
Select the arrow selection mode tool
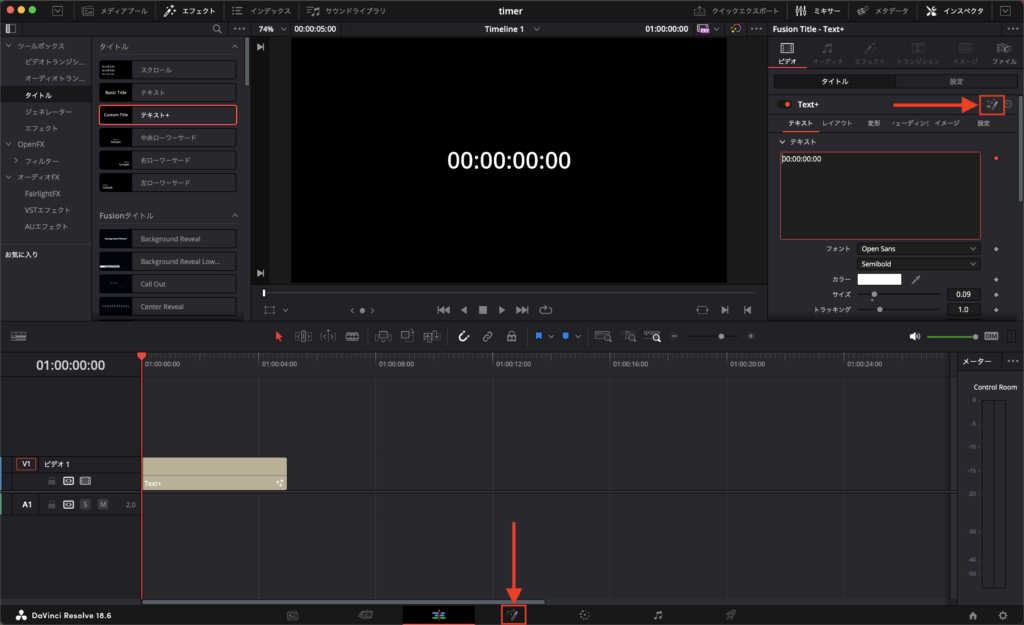pos(279,337)
